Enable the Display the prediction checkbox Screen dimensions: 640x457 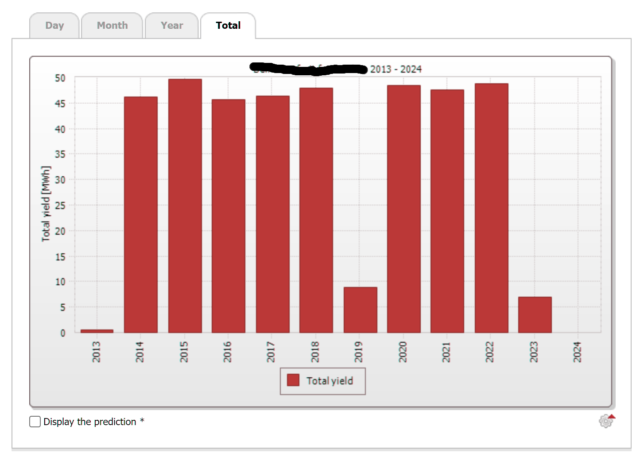pos(35,422)
